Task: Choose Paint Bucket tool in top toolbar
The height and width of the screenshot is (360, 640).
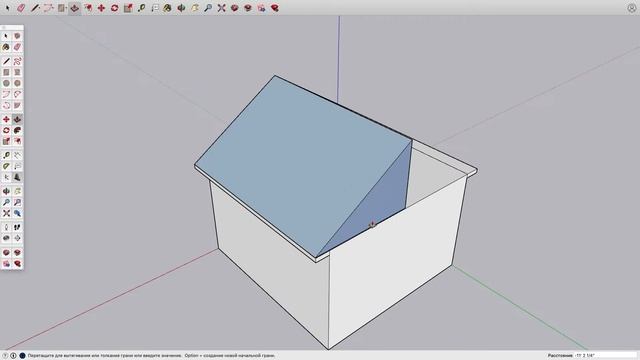Action: click(x=167, y=8)
